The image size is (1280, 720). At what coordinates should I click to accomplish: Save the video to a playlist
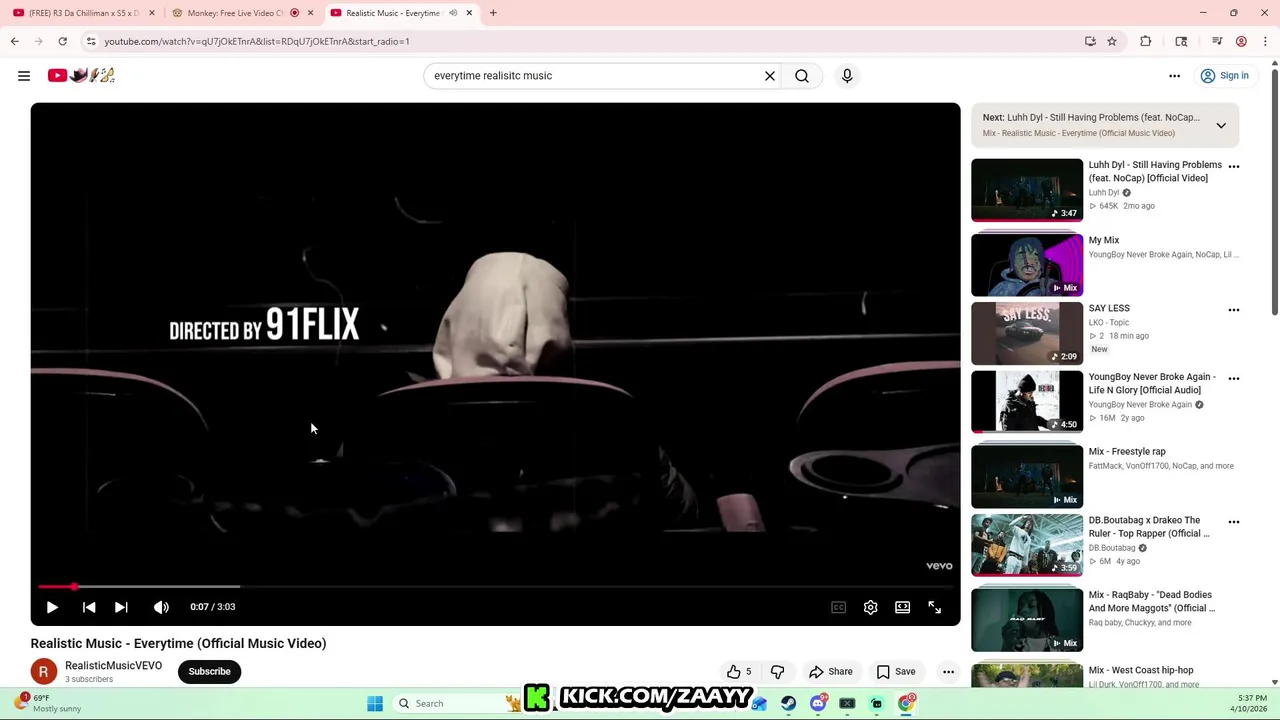tap(896, 672)
